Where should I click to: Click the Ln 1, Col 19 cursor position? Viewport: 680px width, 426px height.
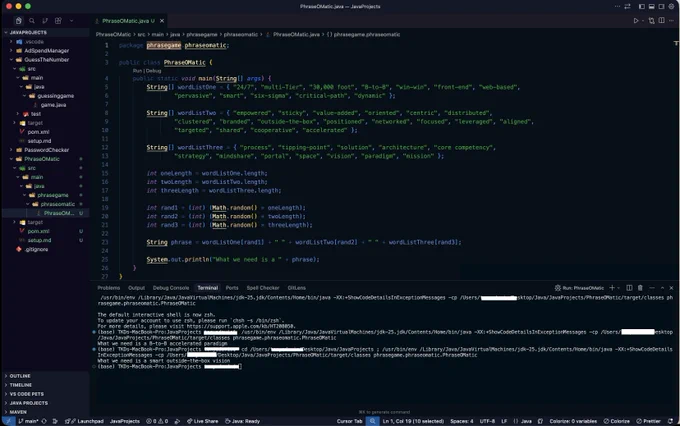[x=413, y=421]
